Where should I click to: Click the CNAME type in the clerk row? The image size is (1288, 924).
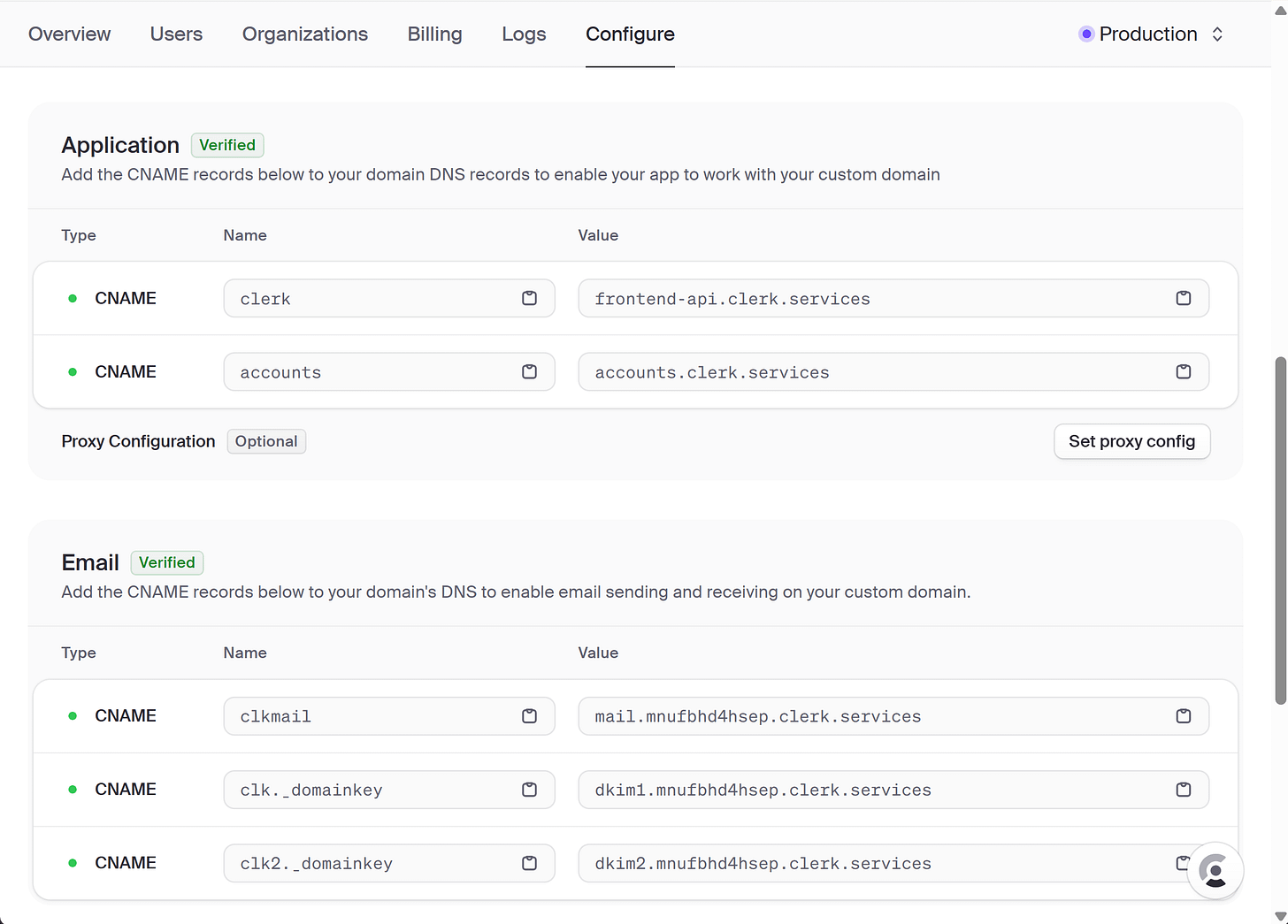[x=126, y=298]
